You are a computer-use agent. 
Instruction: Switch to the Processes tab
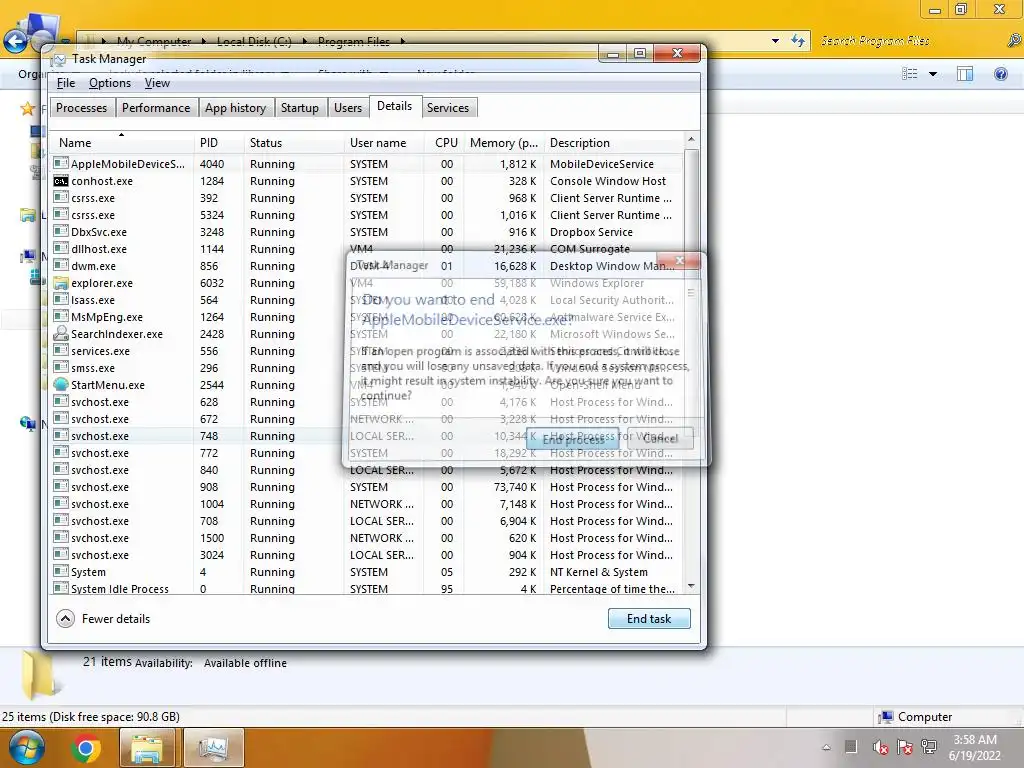point(82,108)
